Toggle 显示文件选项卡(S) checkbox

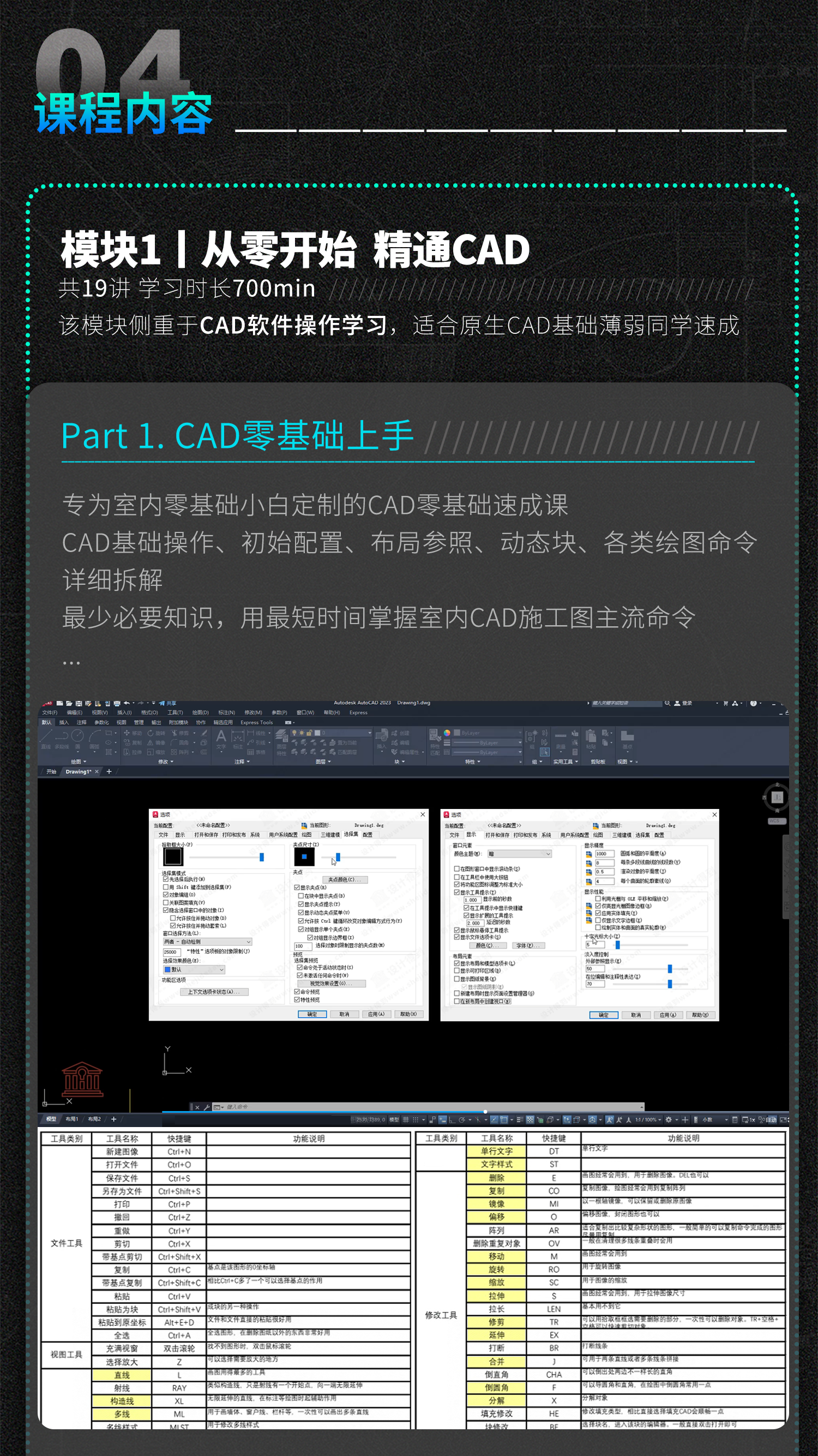456,937
